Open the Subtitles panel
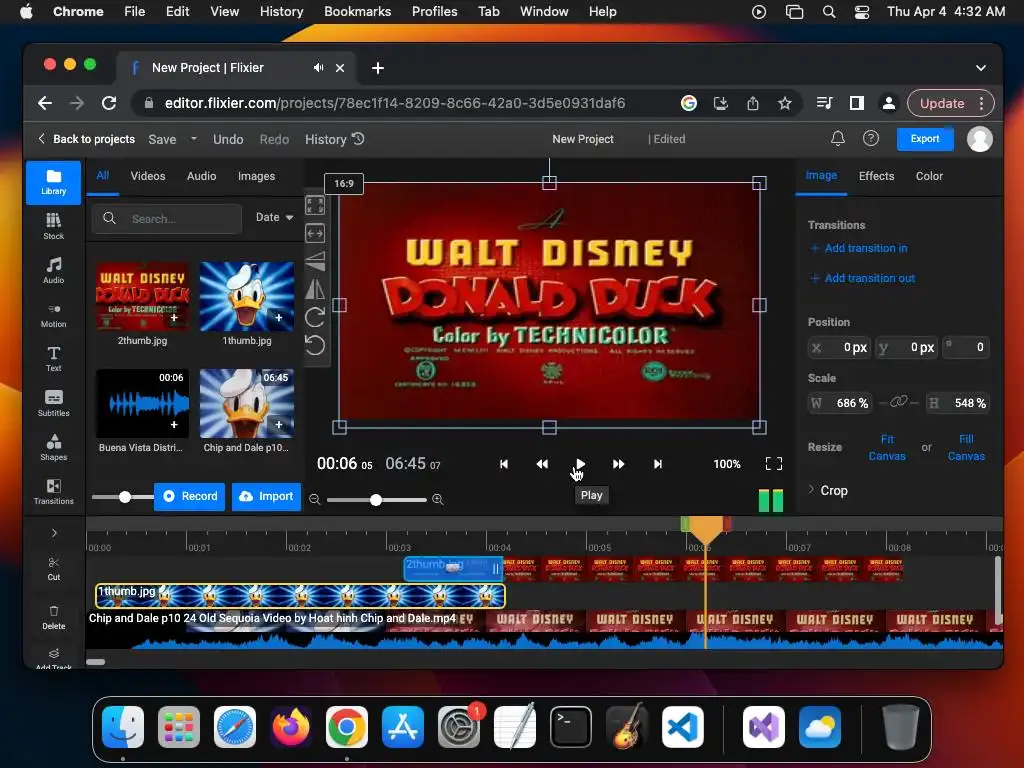 [54, 402]
